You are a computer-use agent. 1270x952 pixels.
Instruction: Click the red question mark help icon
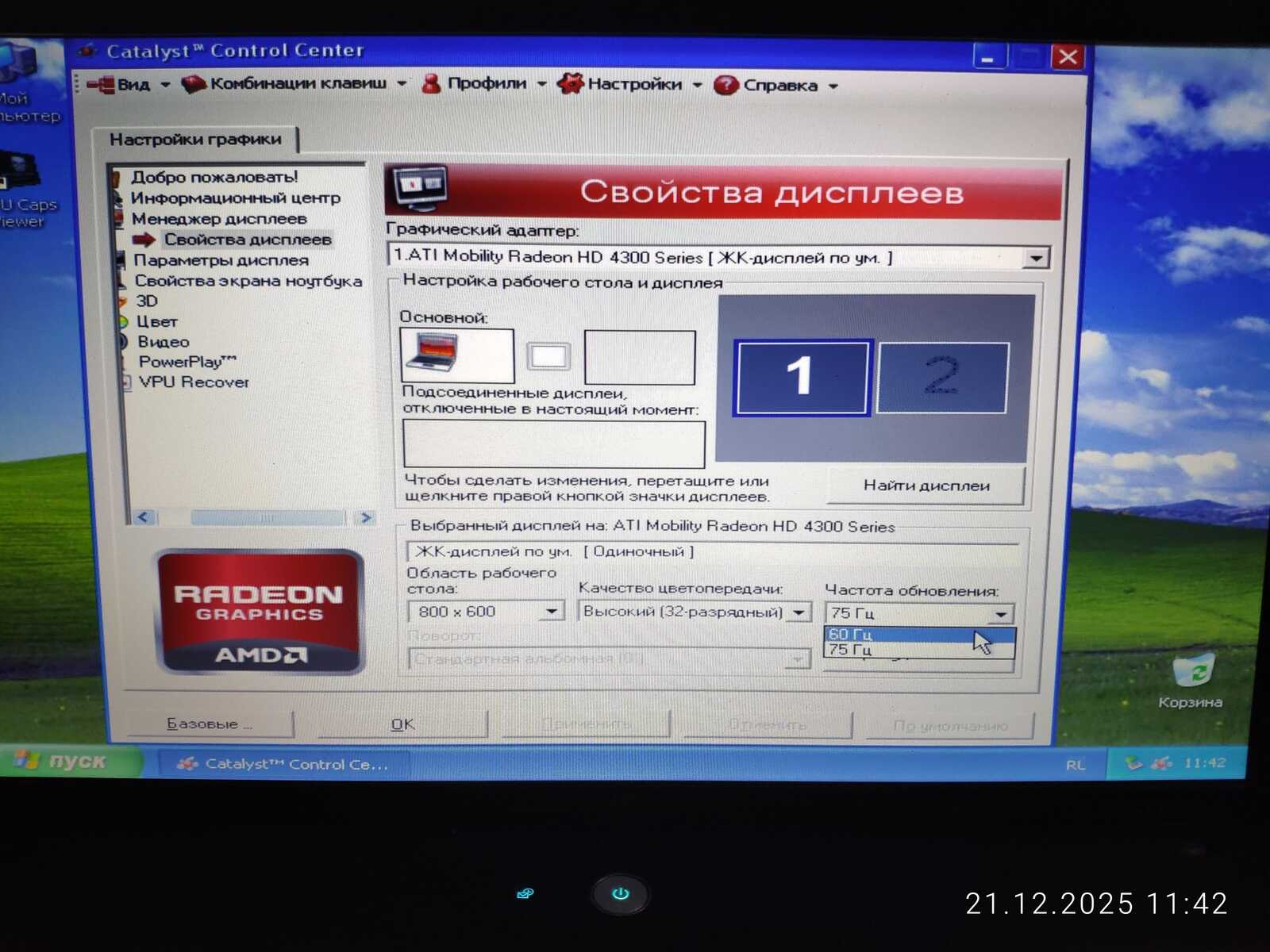click(725, 85)
